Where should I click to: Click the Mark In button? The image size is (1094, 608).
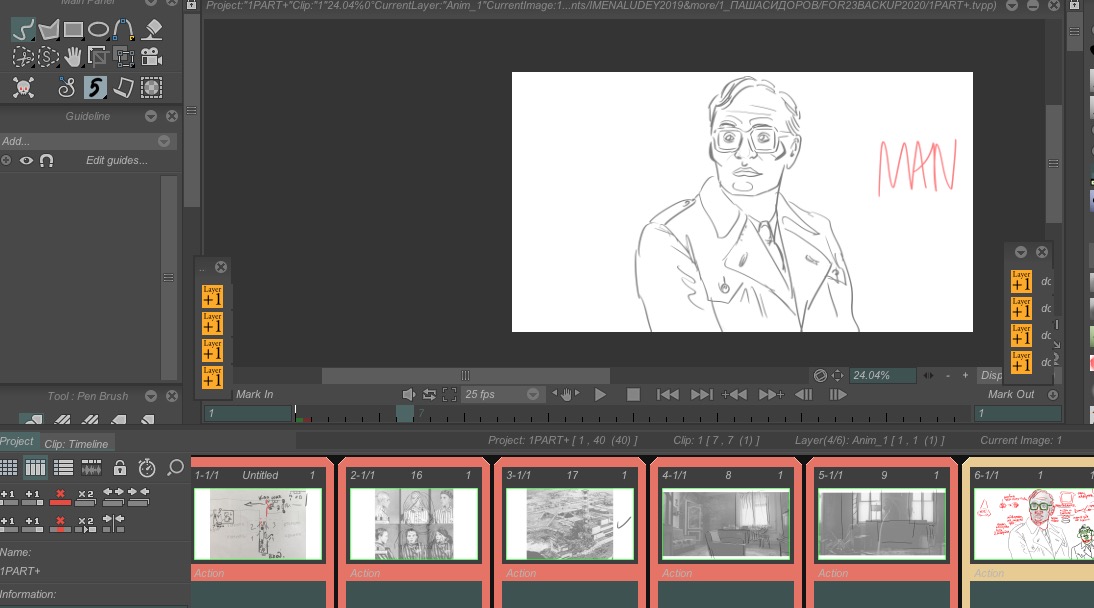click(x=254, y=394)
